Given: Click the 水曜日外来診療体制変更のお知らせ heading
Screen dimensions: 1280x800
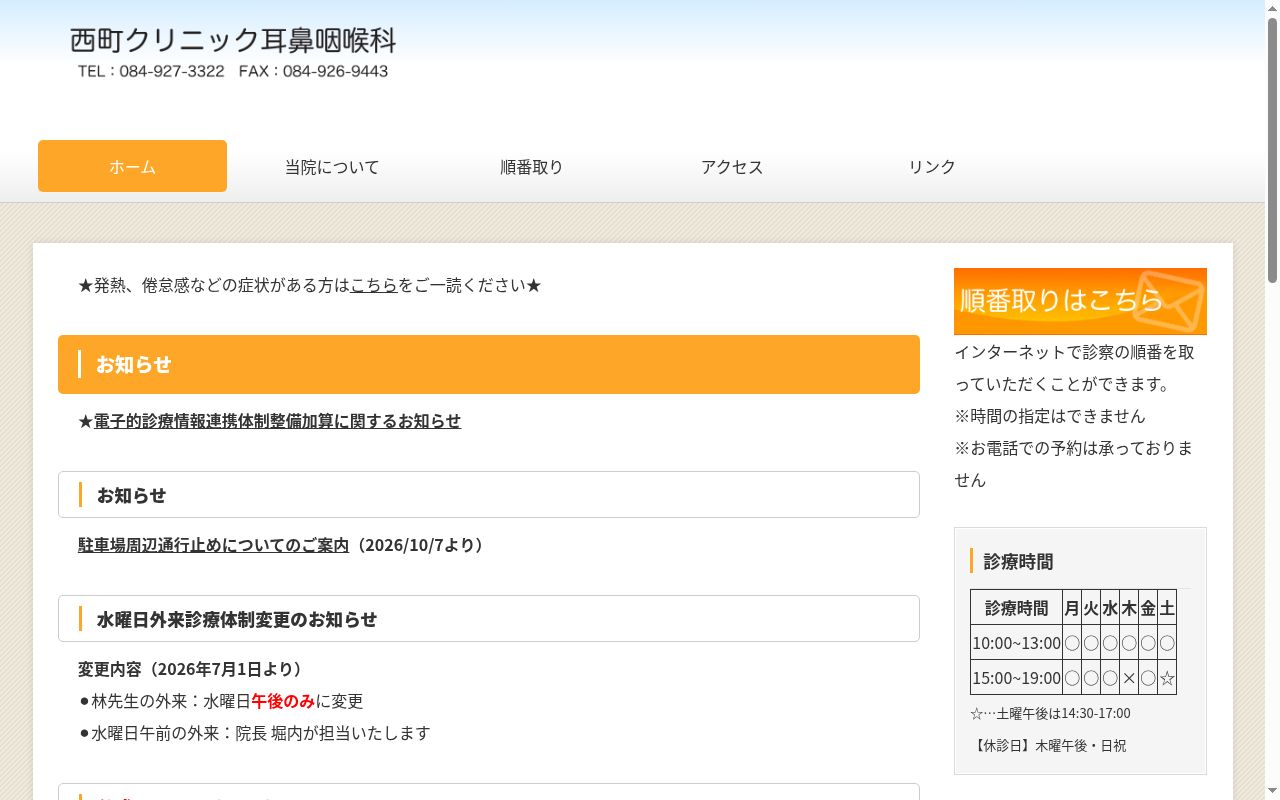Looking at the screenshot, I should [489, 619].
